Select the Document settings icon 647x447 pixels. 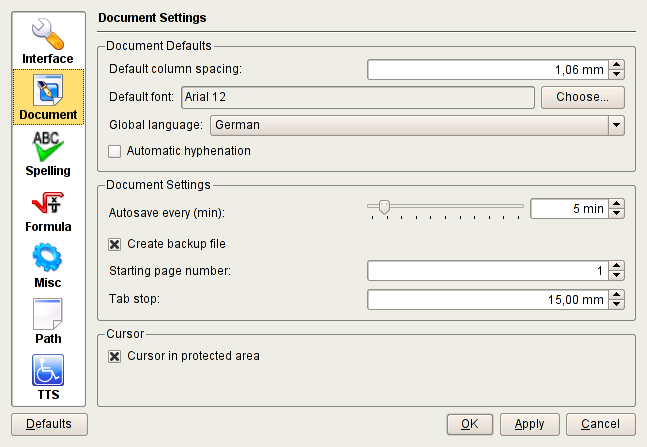[x=48, y=90]
